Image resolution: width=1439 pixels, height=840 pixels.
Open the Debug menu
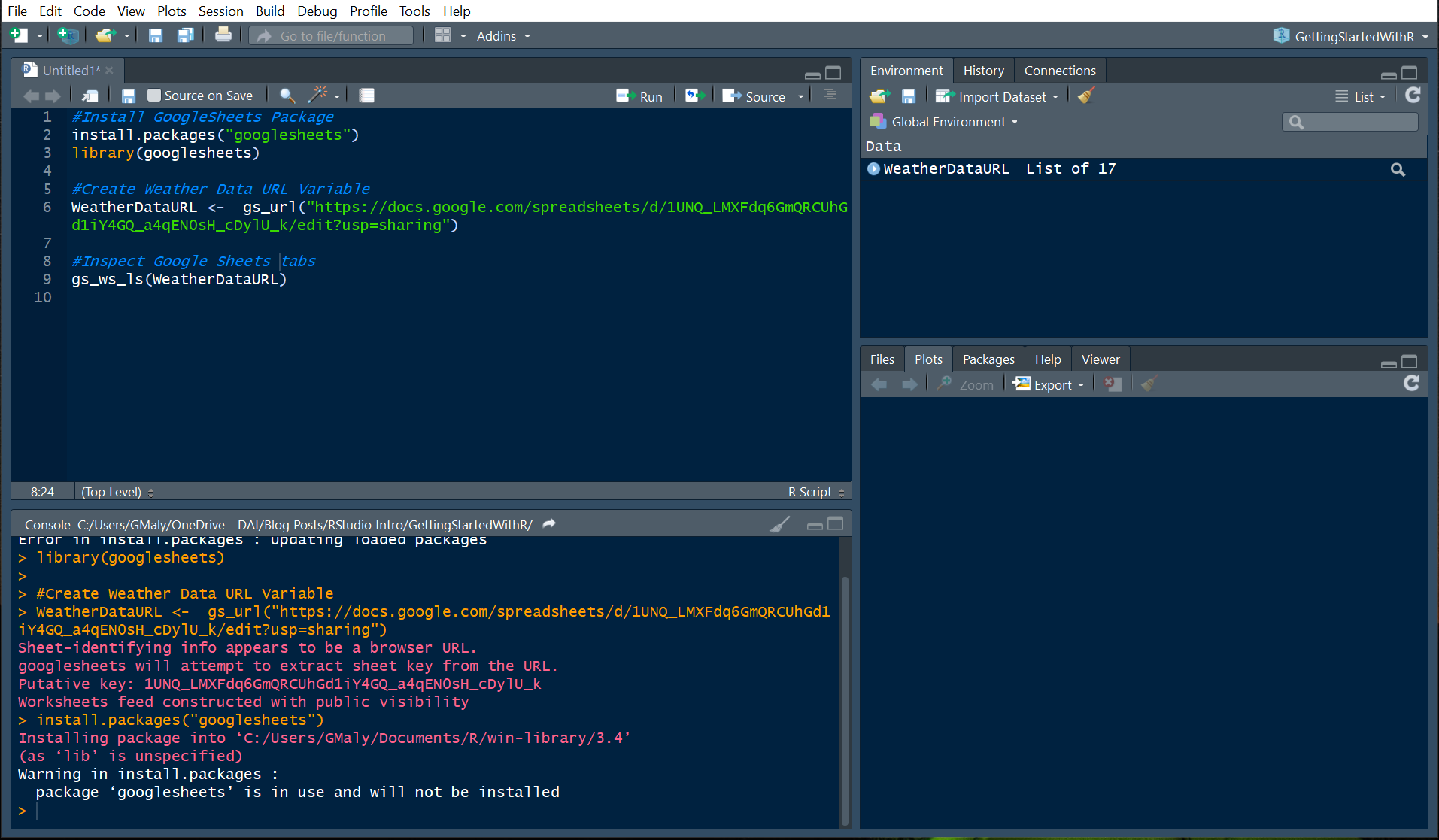pos(317,11)
